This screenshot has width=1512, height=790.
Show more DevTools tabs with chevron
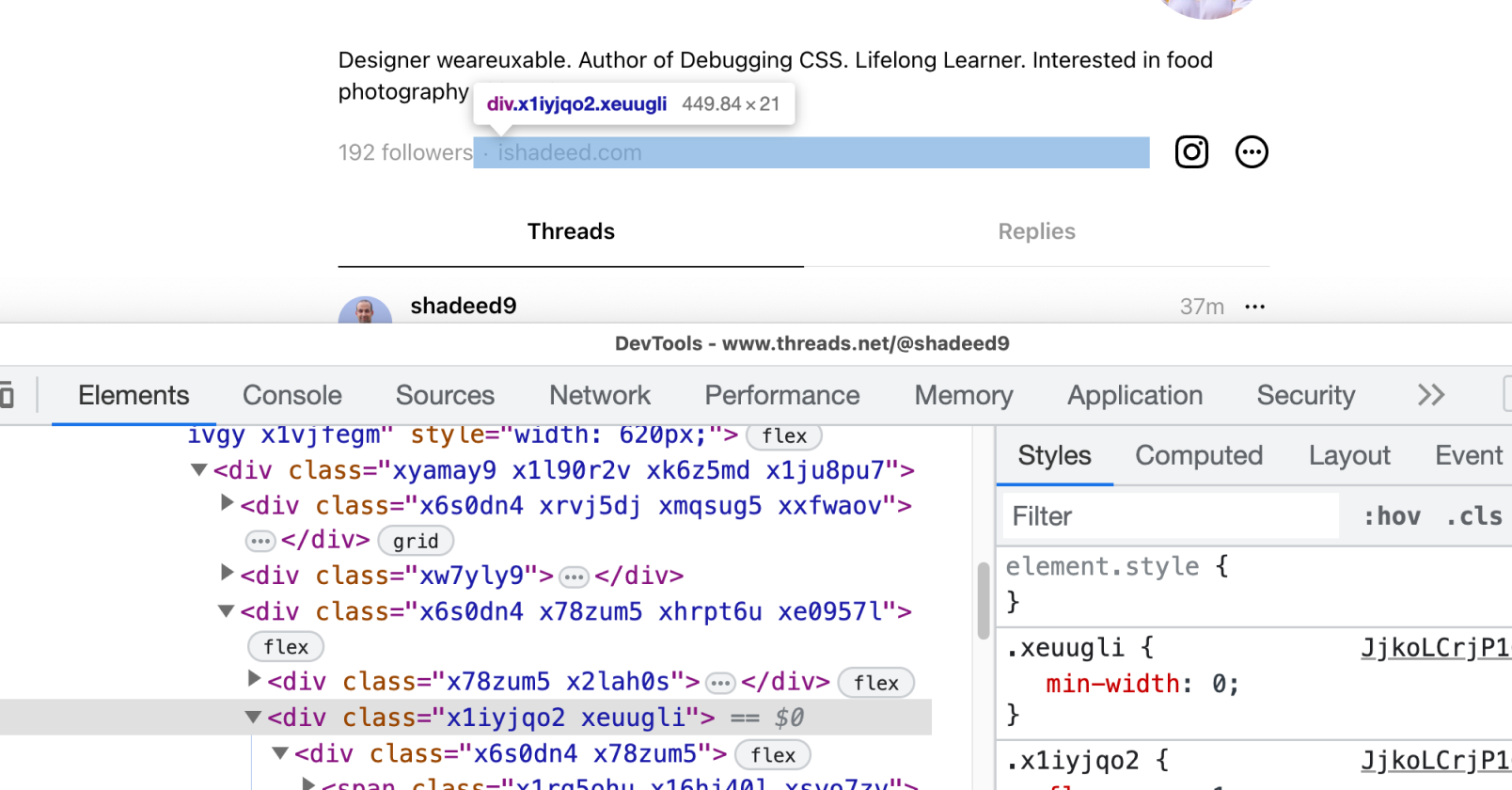click(1430, 395)
